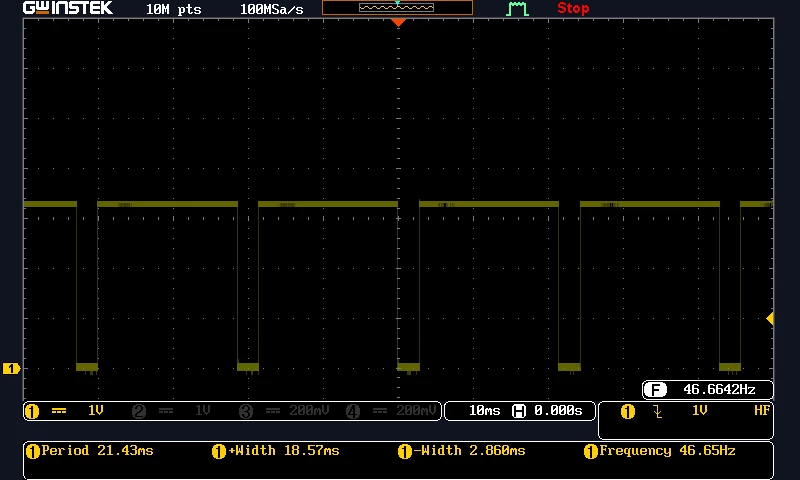The width and height of the screenshot is (800, 480).
Task: Click the channel 4 200mV scale value
Action: pos(416,411)
